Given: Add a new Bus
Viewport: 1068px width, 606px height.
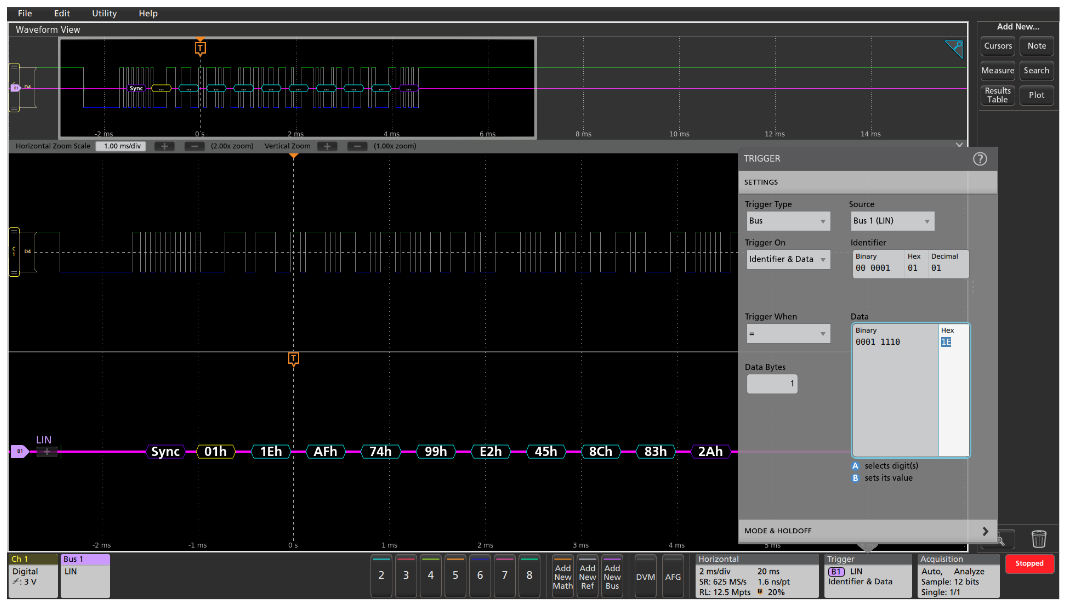Looking at the screenshot, I should pos(611,576).
